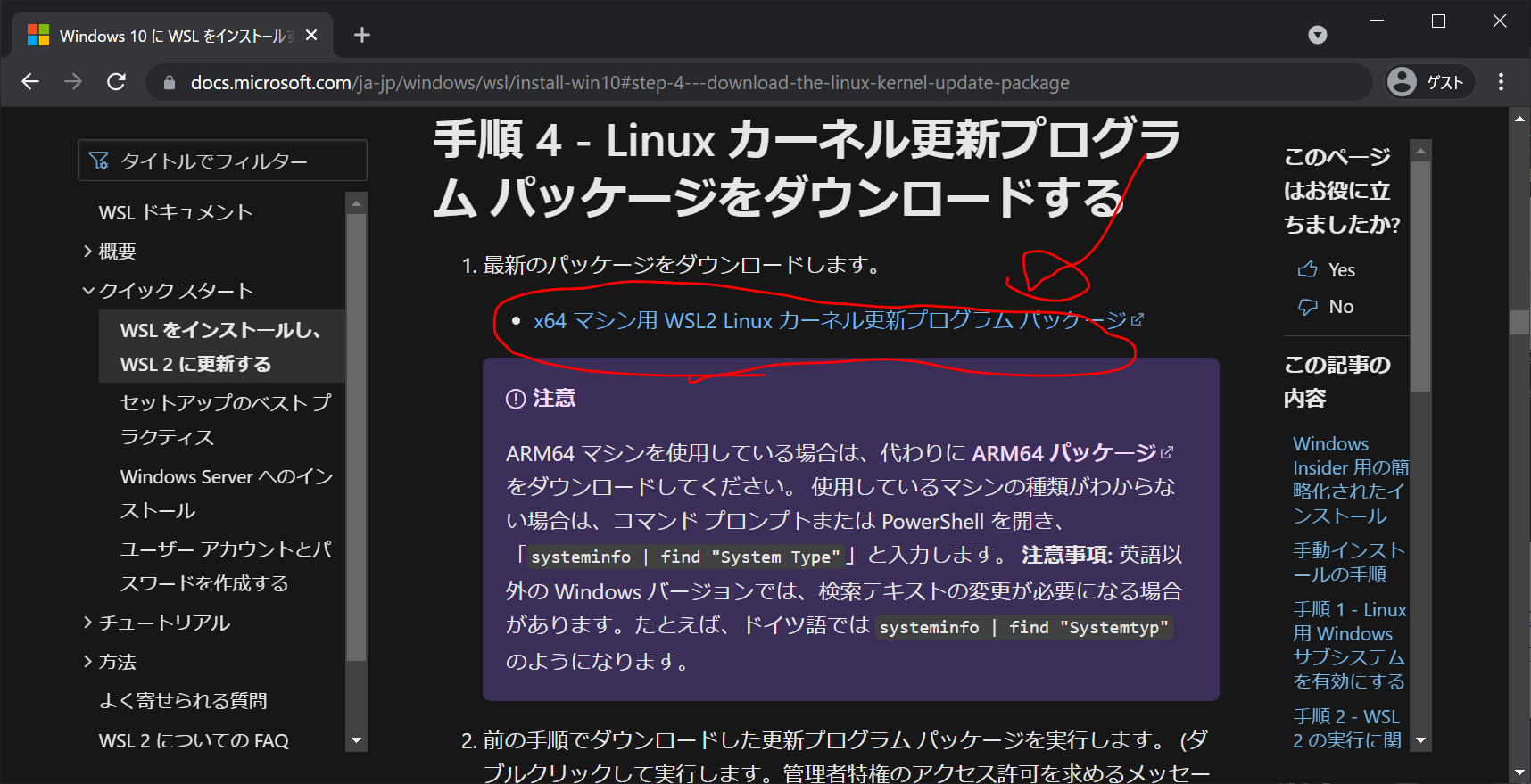
Task: Open WSL 2 についての FAQ item
Action: [194, 740]
